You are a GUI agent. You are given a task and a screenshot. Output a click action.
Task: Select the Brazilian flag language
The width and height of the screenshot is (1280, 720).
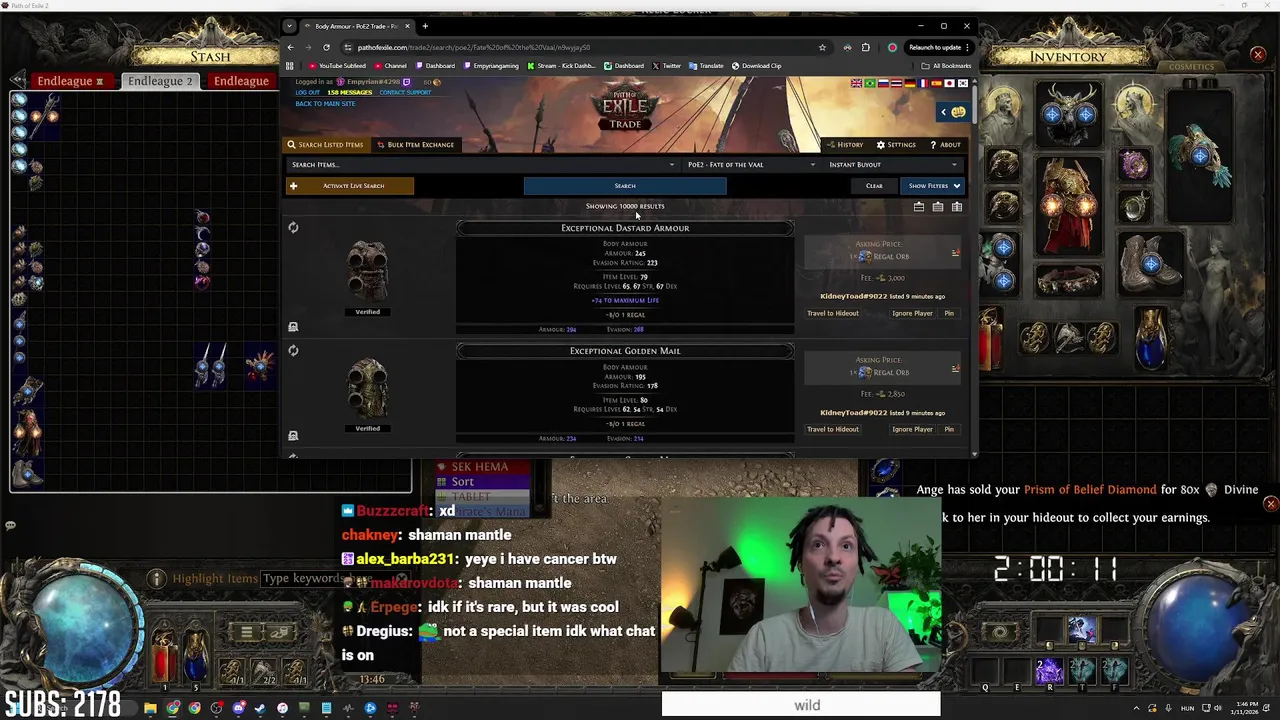point(870,83)
